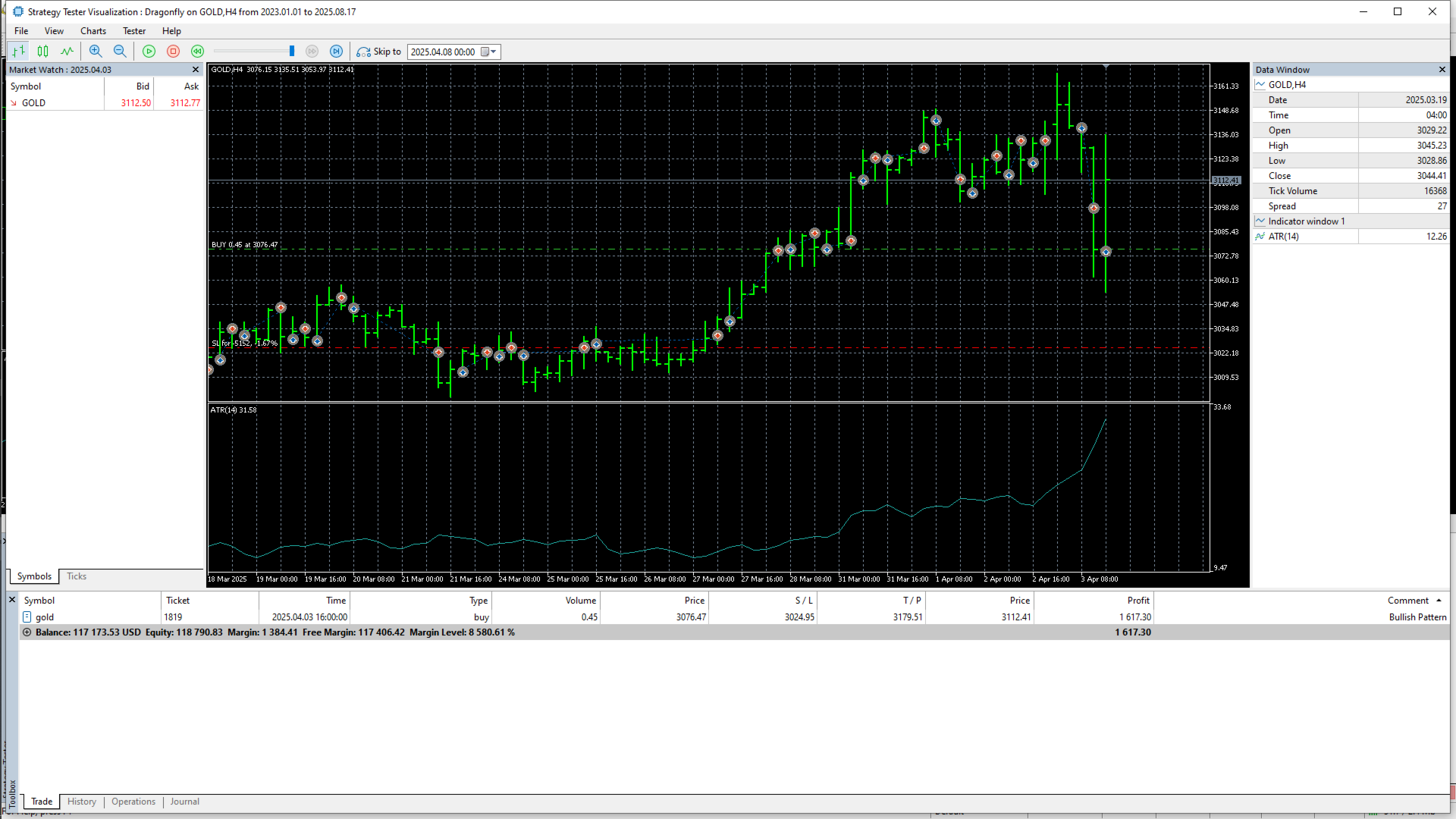Zoom in on the chart
The height and width of the screenshot is (819, 1456).
(x=96, y=52)
